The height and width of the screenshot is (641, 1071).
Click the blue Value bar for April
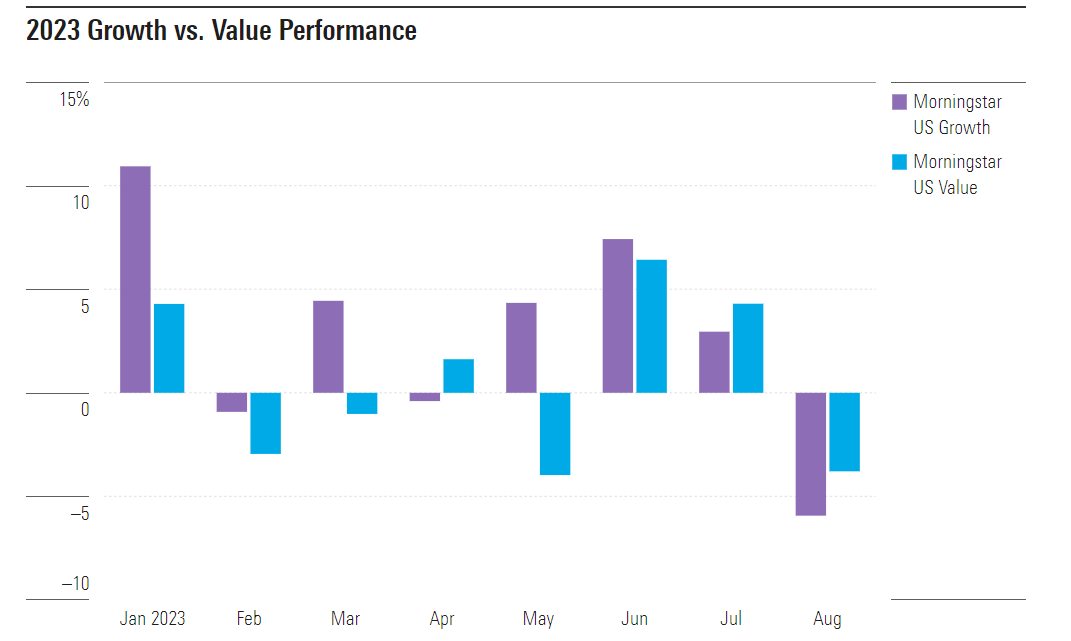click(458, 376)
